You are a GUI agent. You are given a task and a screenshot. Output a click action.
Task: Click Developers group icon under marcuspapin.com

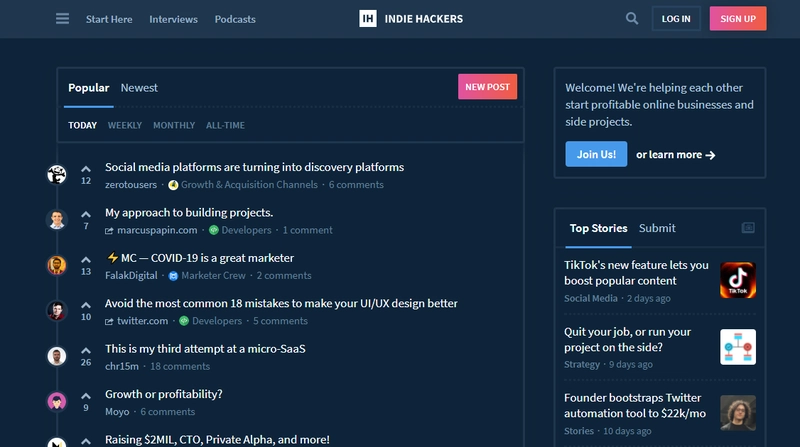click(x=214, y=230)
